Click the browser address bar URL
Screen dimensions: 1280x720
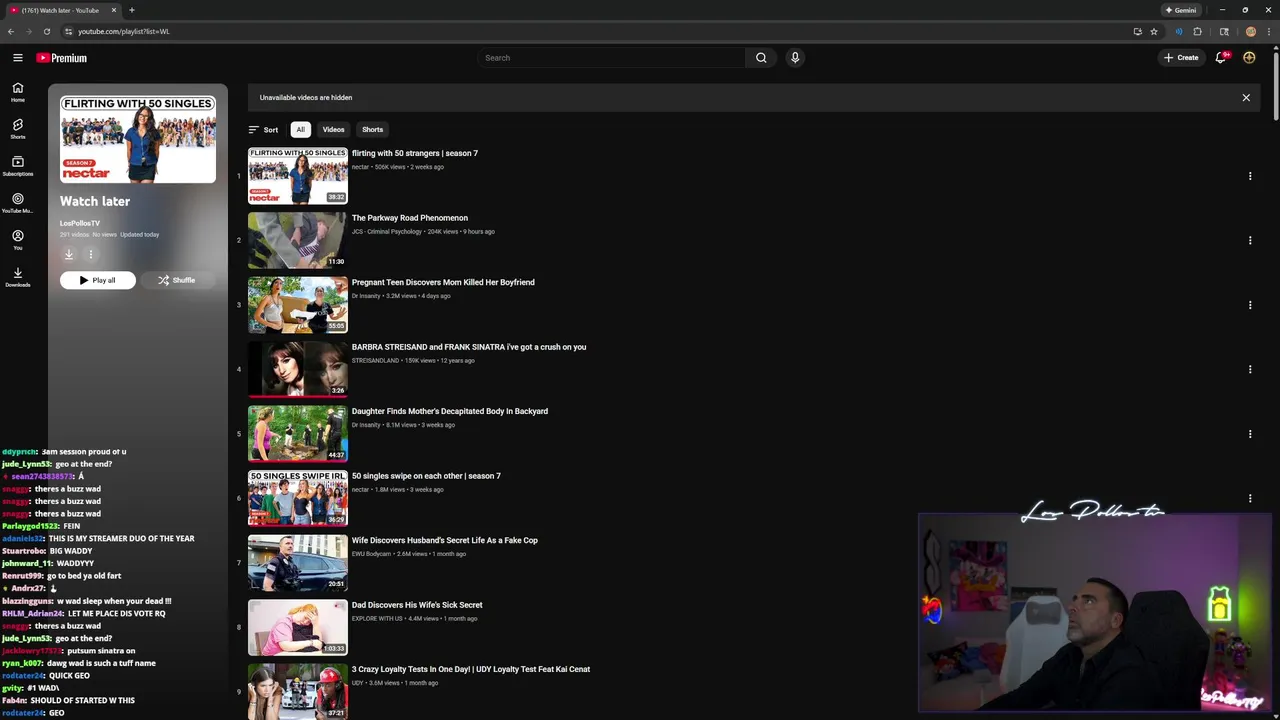124,31
